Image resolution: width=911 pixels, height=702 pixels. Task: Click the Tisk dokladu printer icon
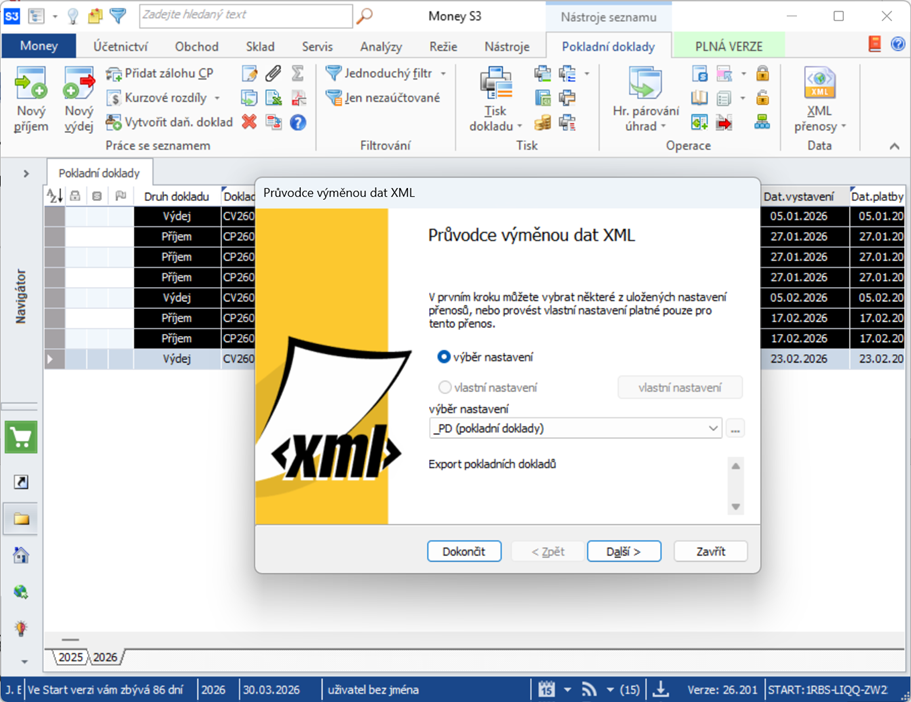pos(495,84)
